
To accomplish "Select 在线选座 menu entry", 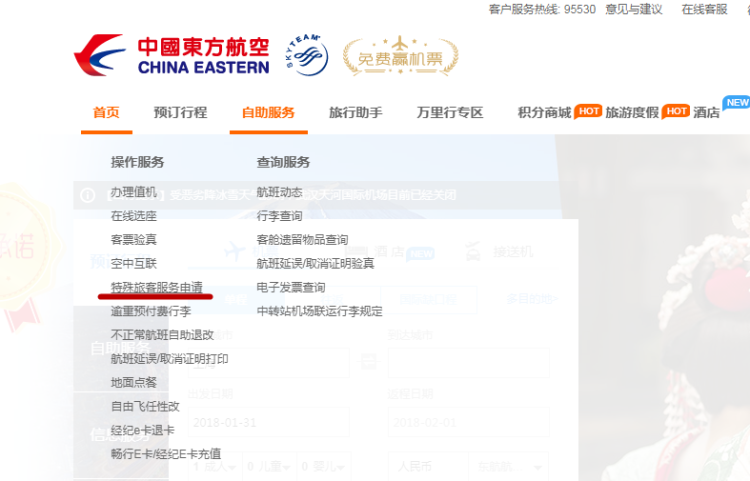I will click(x=134, y=216).
